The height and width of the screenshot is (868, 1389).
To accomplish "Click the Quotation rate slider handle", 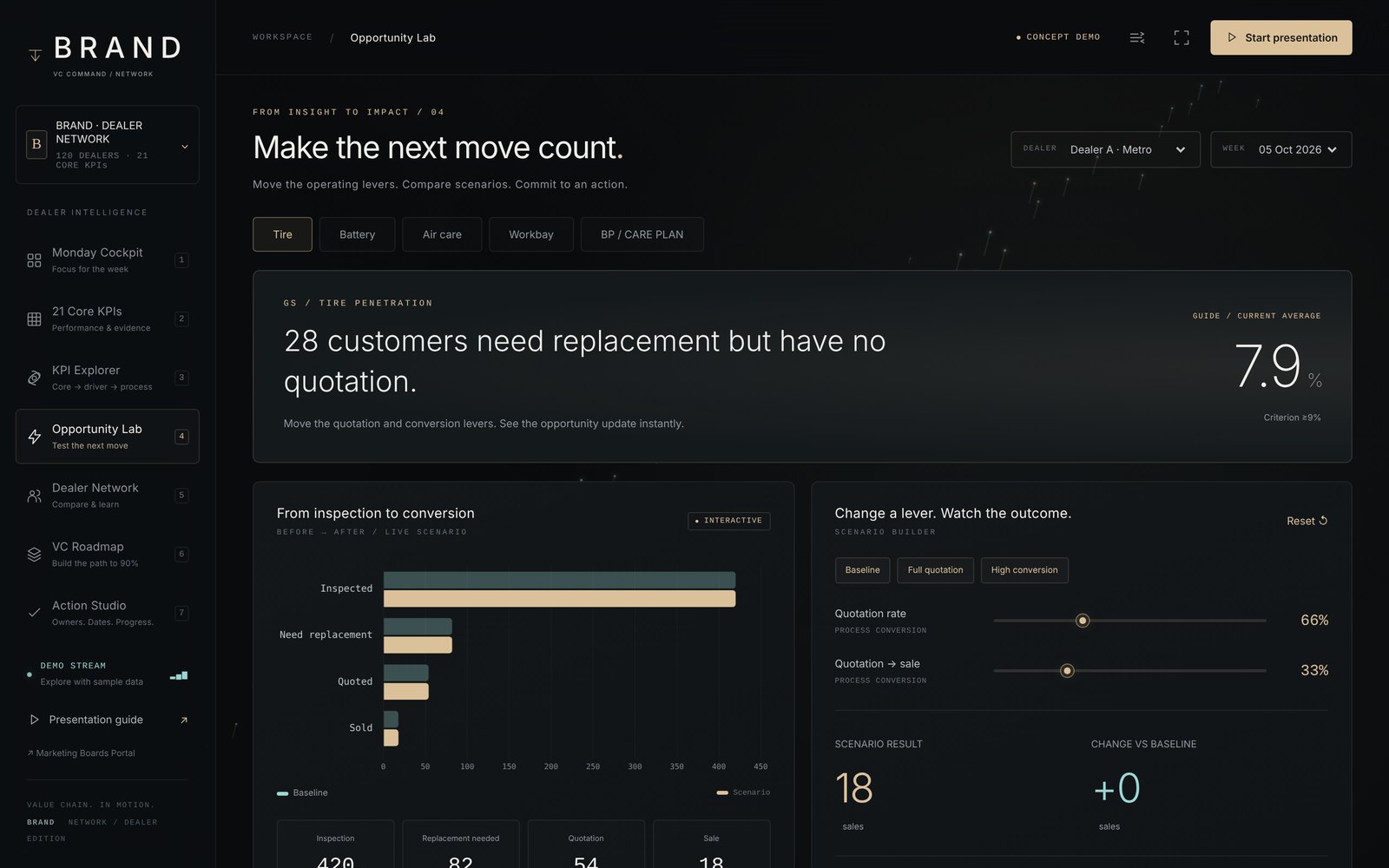I will click(1083, 621).
